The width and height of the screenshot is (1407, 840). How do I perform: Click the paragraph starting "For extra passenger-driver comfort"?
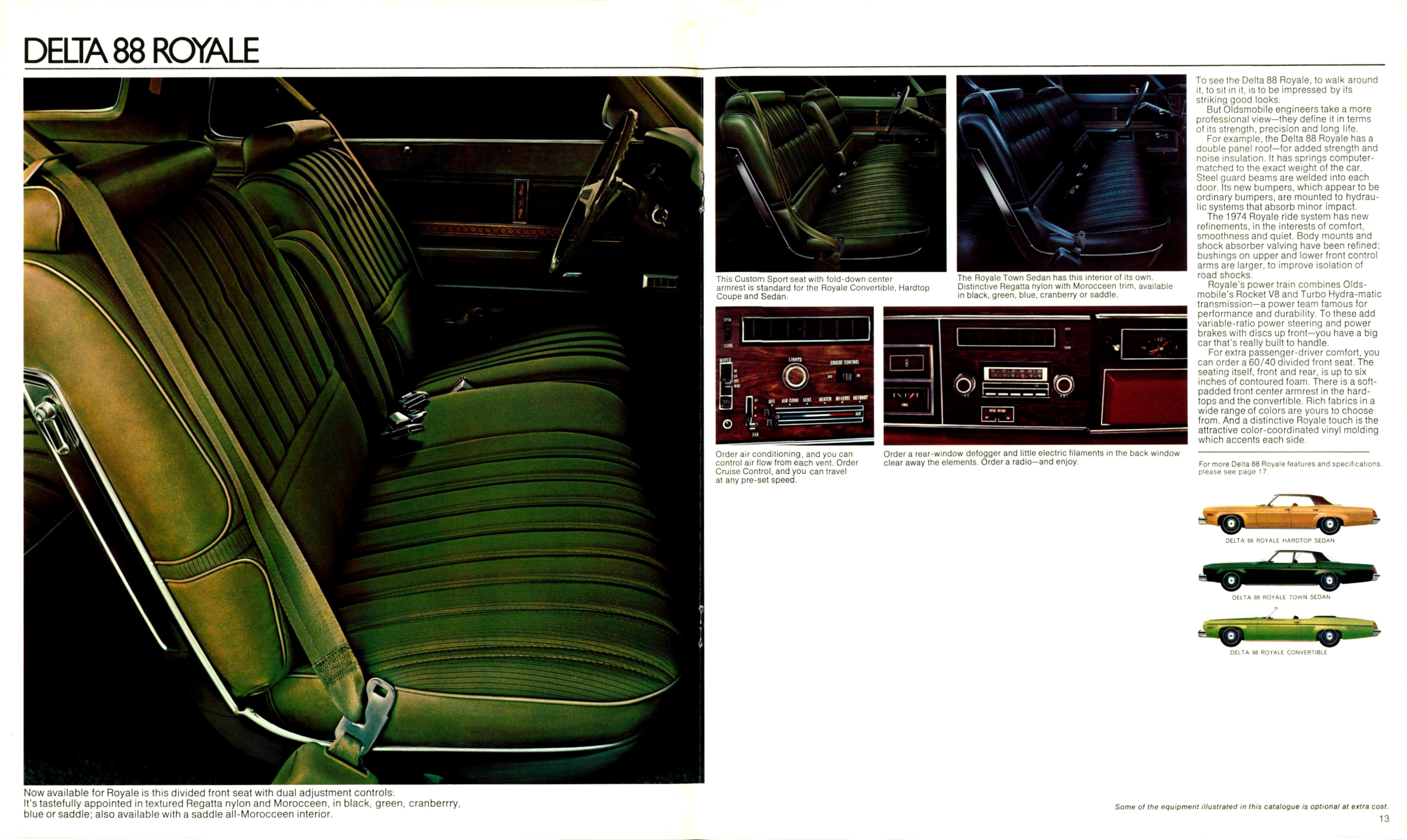click(1288, 396)
